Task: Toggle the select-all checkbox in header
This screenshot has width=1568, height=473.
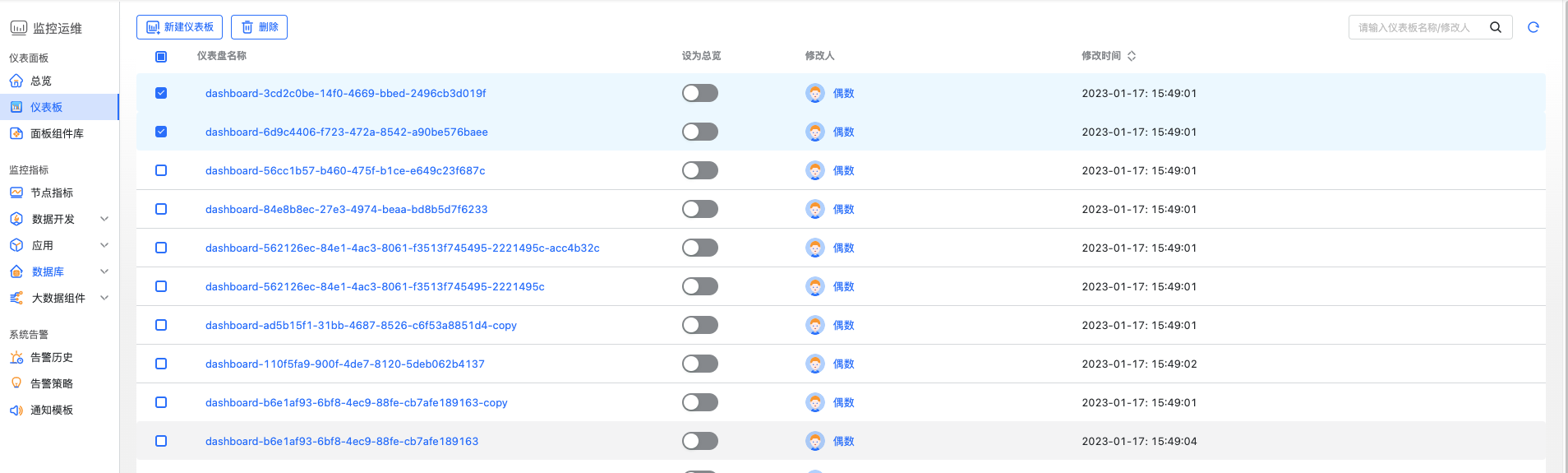Action: click(x=161, y=57)
